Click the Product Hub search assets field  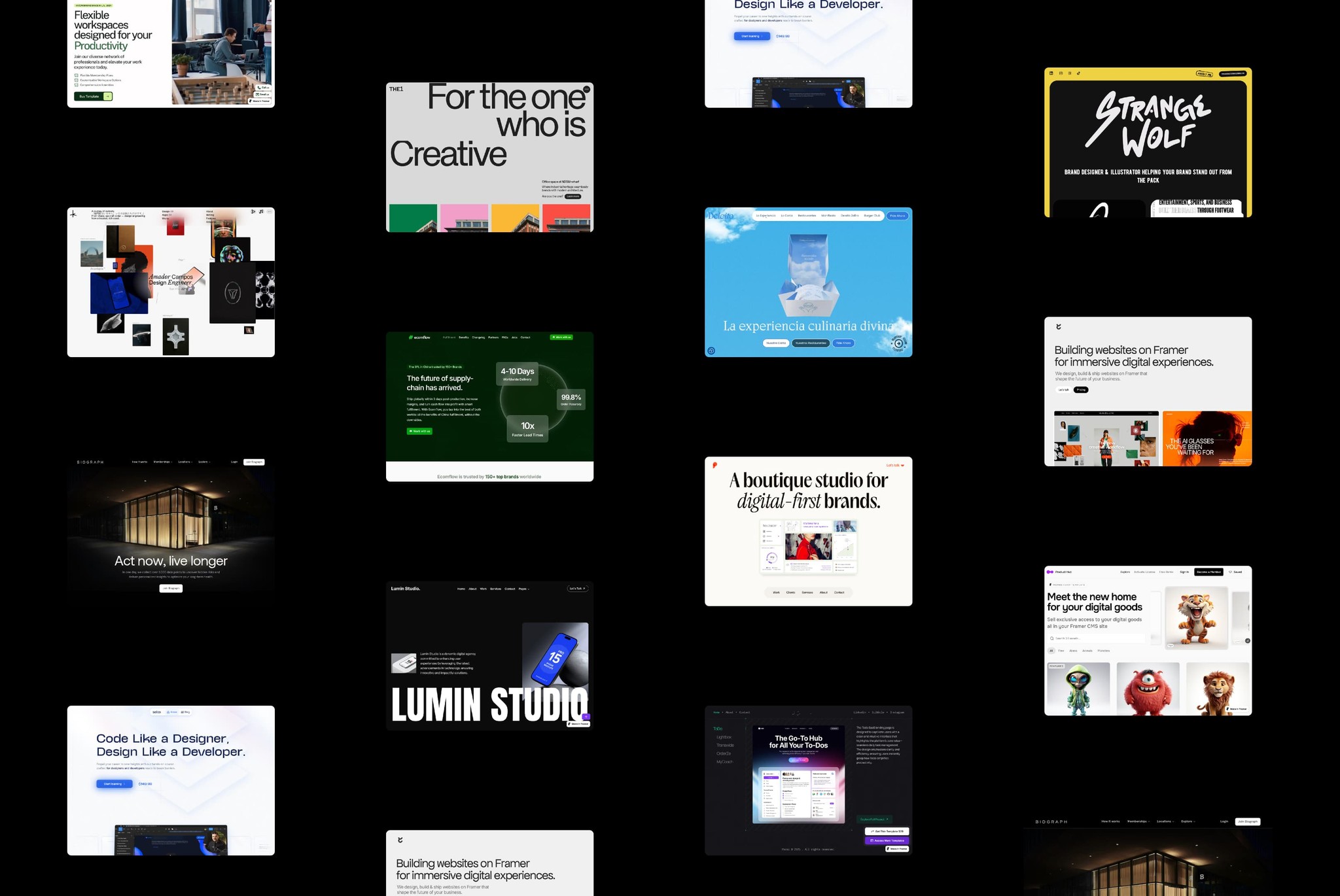pos(1096,638)
